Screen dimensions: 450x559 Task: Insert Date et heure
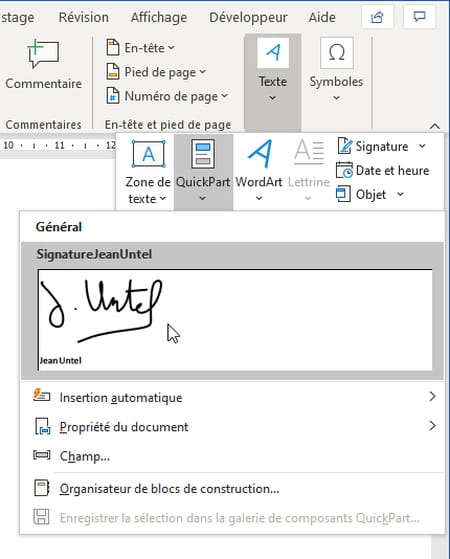383,170
